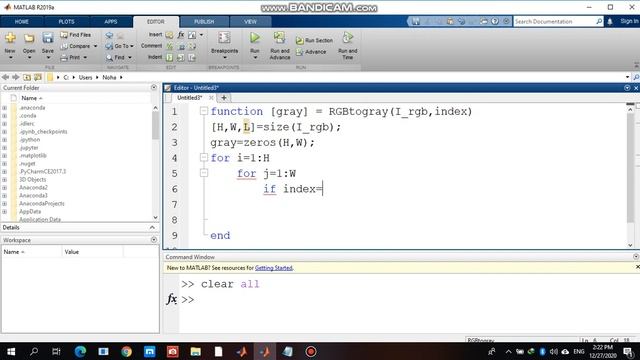Image resolution: width=640 pixels, height=360 pixels.
Task: Click the address bar back arrow
Action: 5,77
